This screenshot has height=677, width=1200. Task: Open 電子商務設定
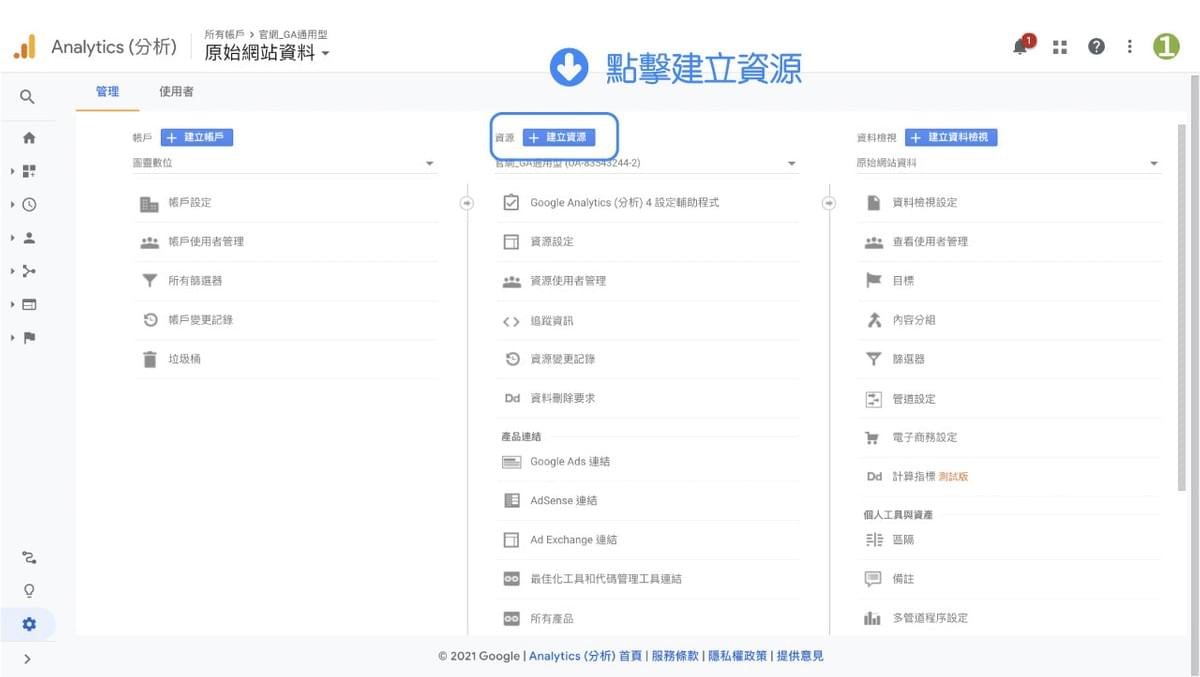1010,438
